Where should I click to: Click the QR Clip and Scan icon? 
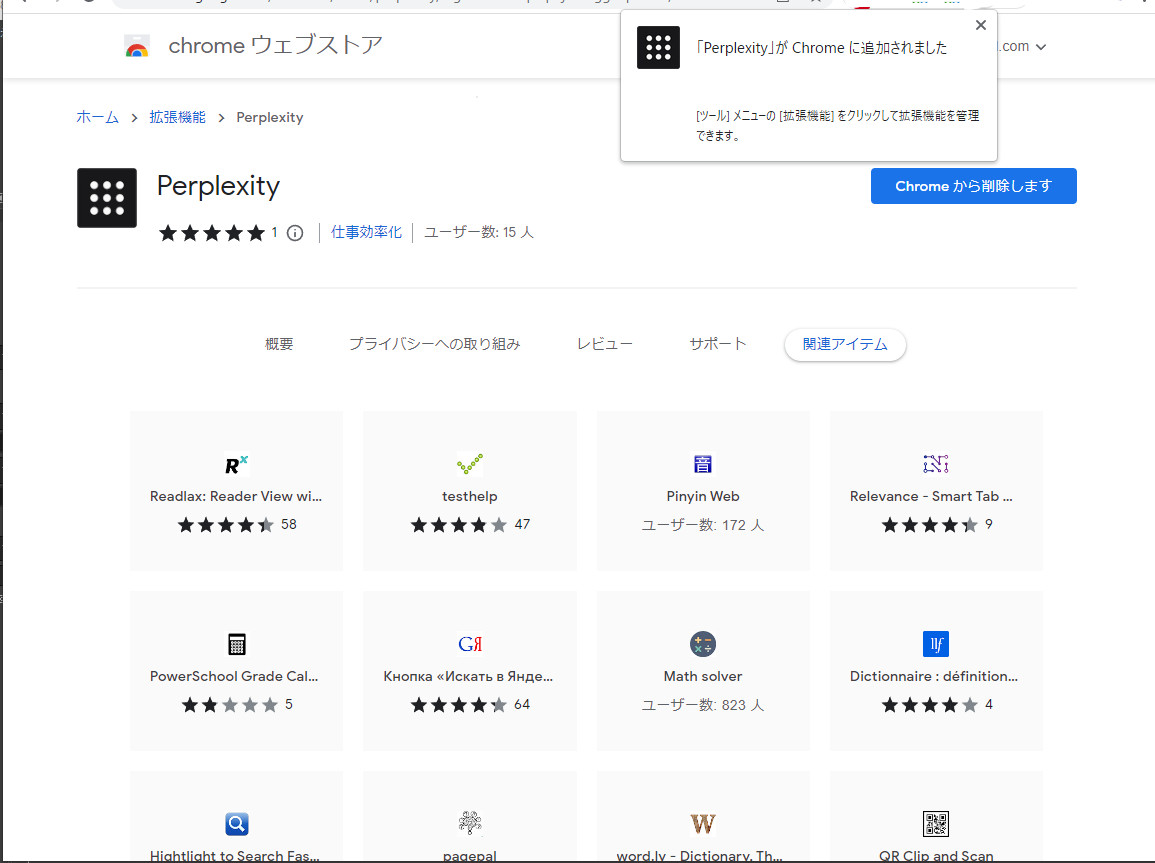(935, 823)
